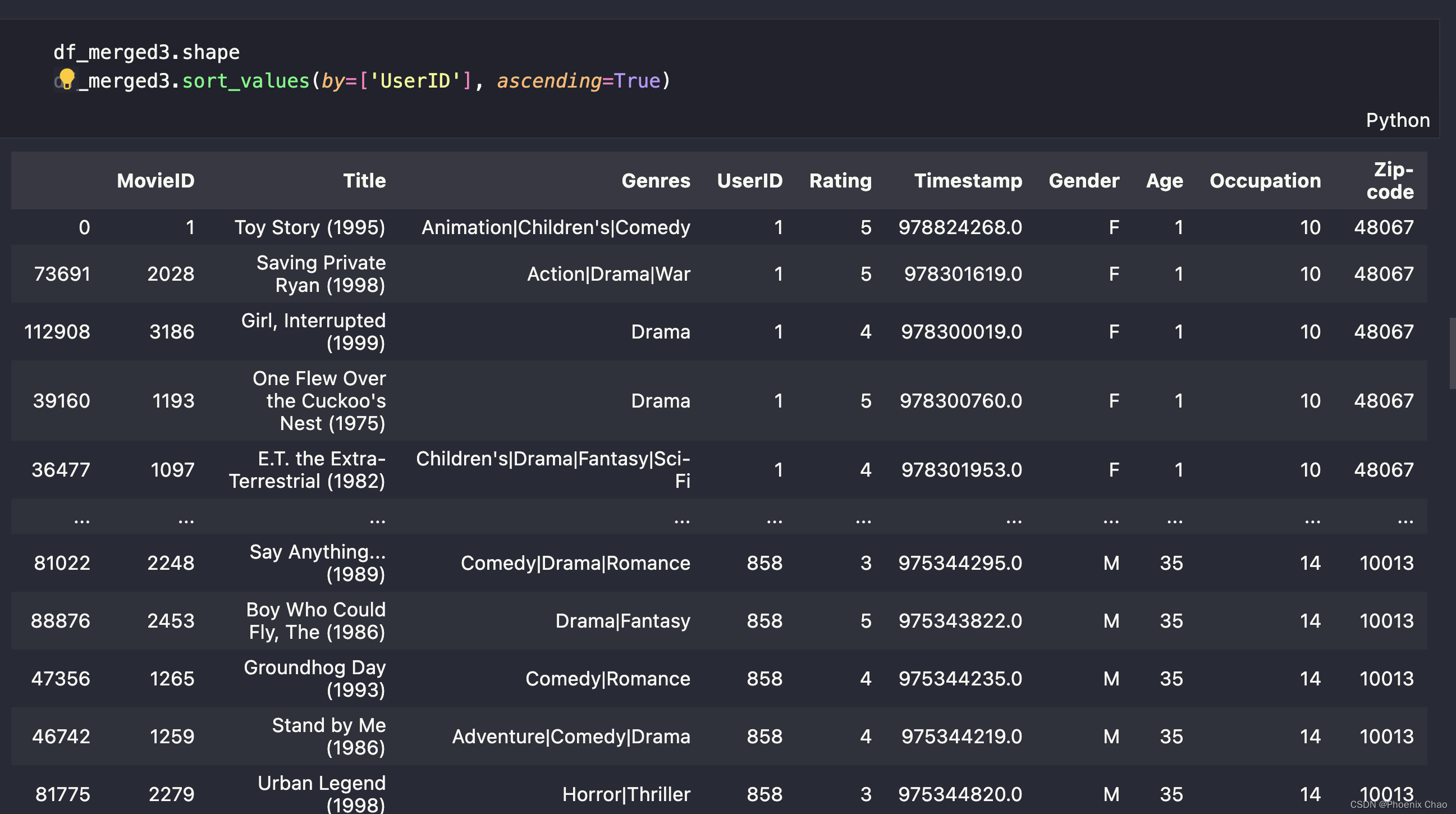Click the Python language label

point(1397,120)
